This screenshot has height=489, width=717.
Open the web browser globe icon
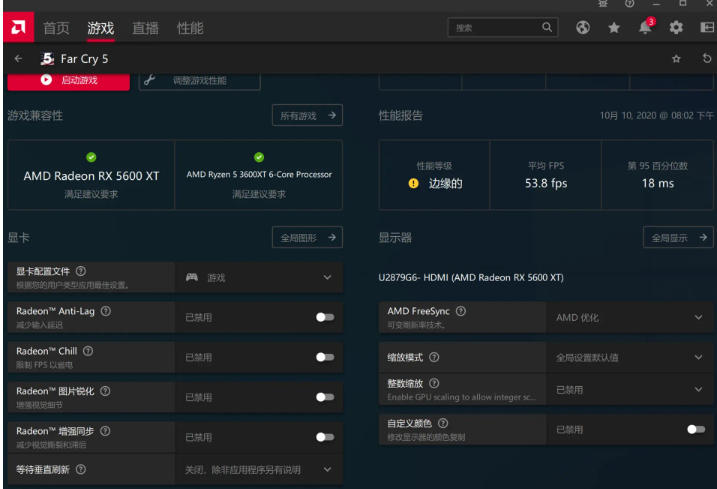583,27
